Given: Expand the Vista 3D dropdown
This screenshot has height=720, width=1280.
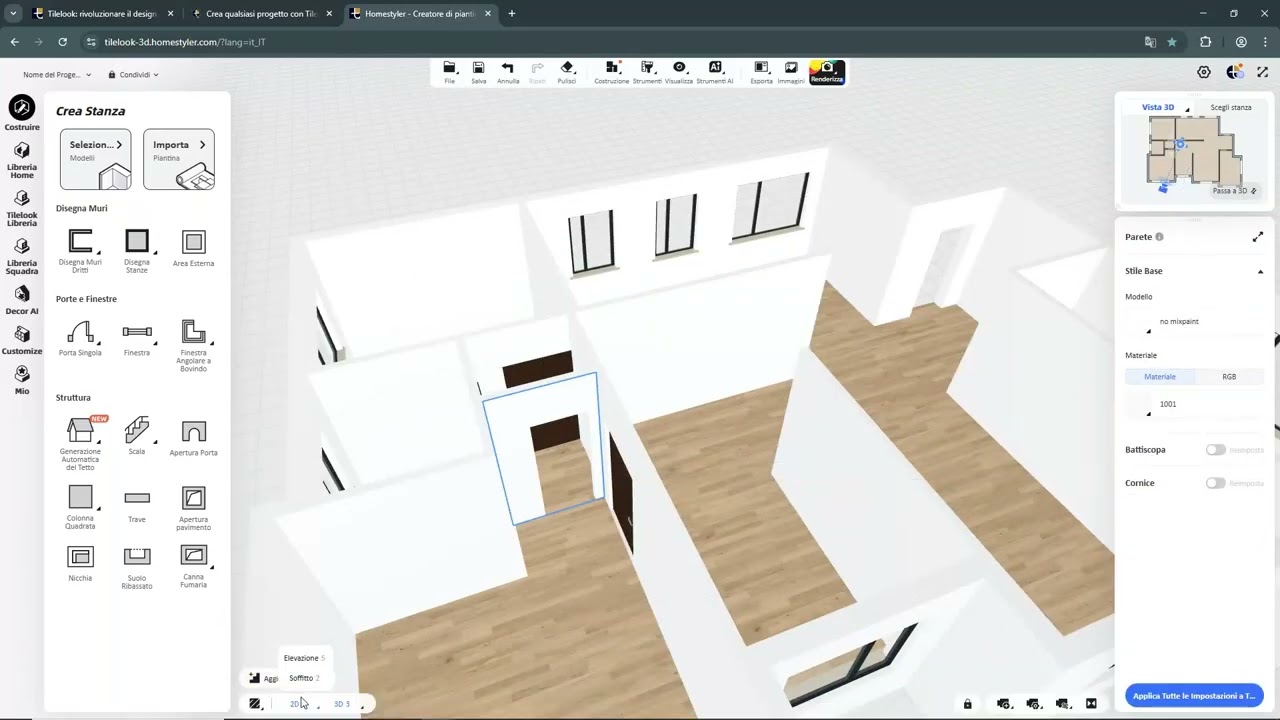Looking at the screenshot, I should coord(1187,108).
